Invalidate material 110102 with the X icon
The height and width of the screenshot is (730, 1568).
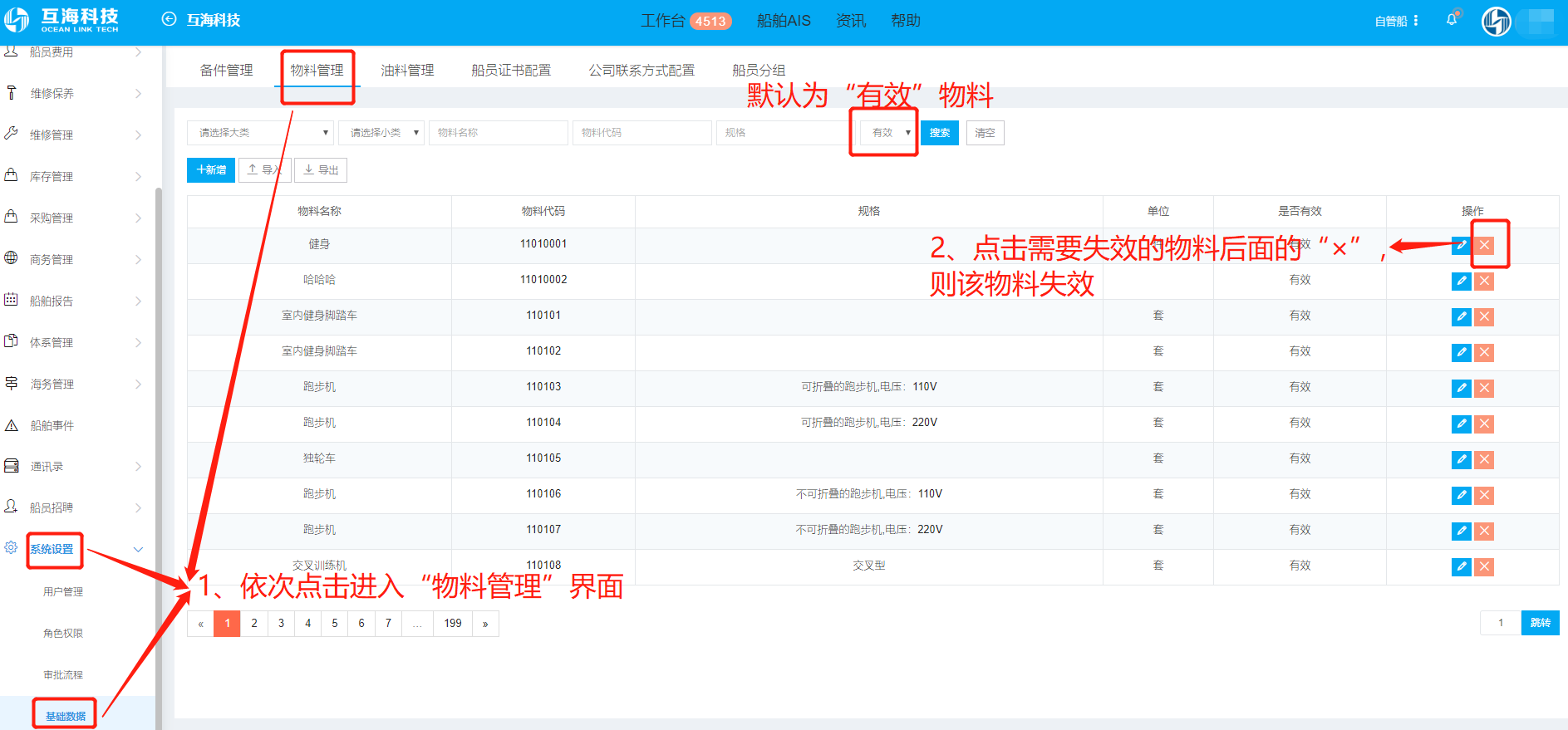click(x=1484, y=352)
